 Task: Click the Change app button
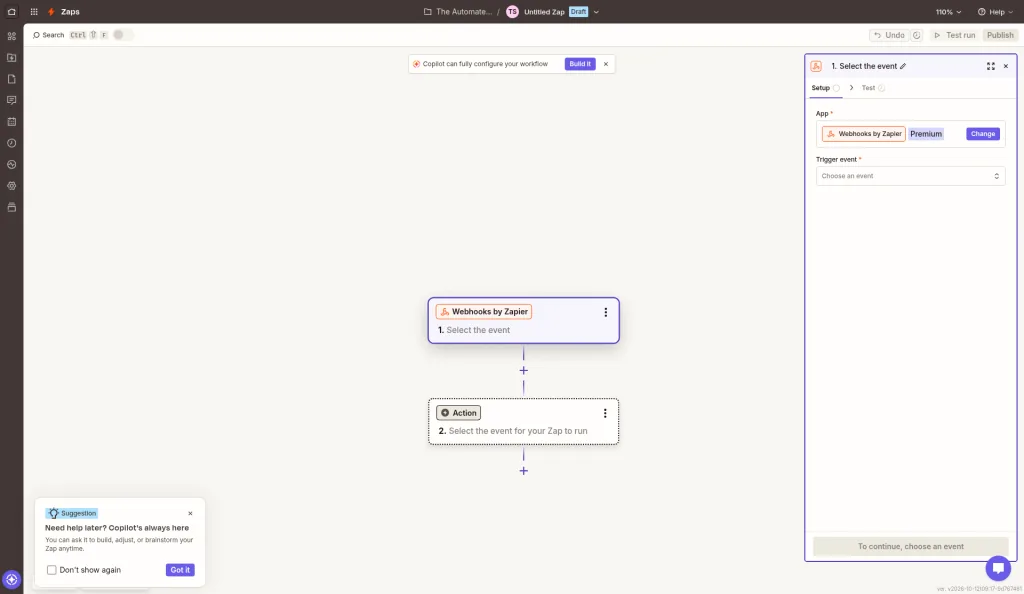[x=982, y=134]
